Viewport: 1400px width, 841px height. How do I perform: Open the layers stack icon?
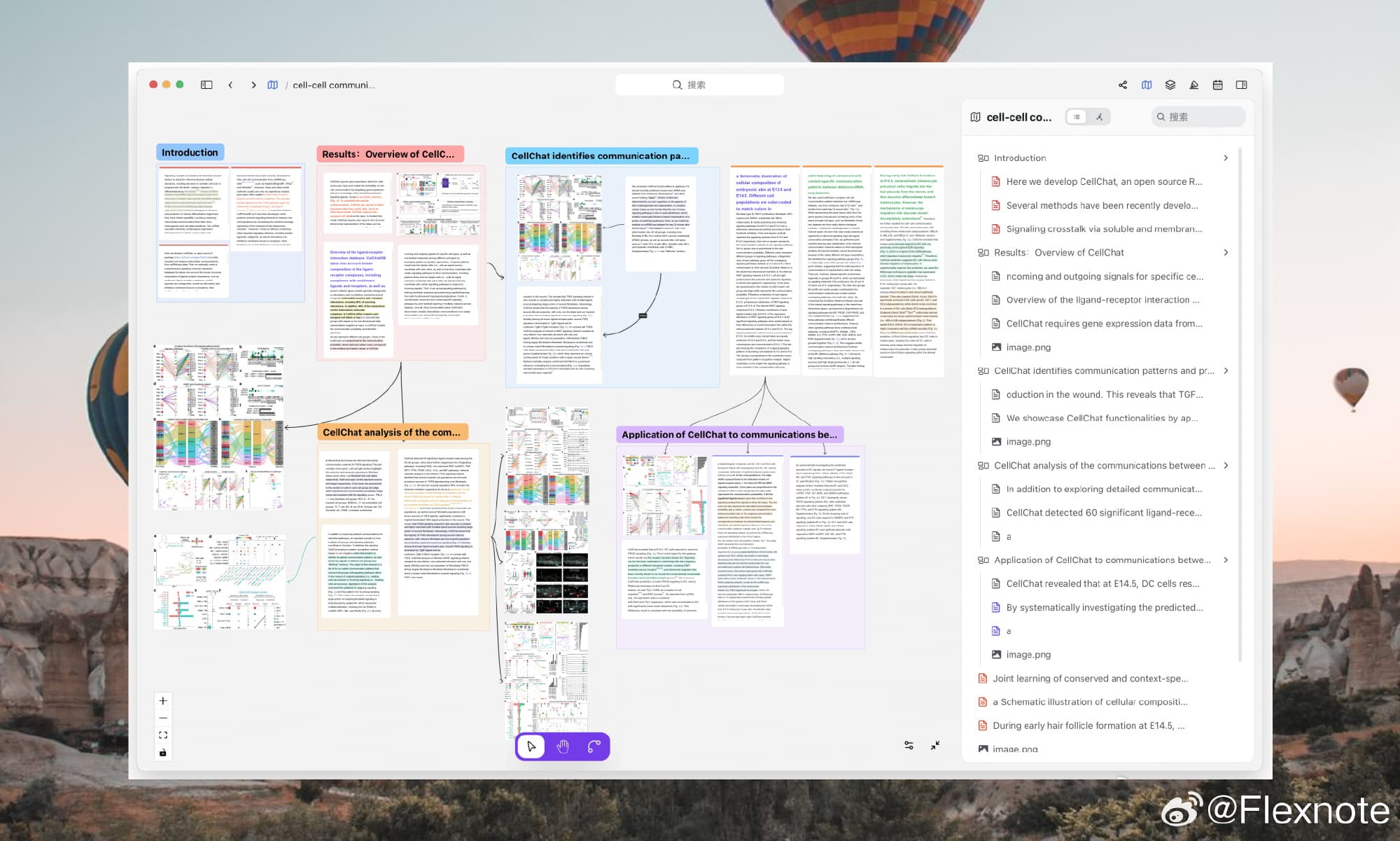click(x=1170, y=85)
